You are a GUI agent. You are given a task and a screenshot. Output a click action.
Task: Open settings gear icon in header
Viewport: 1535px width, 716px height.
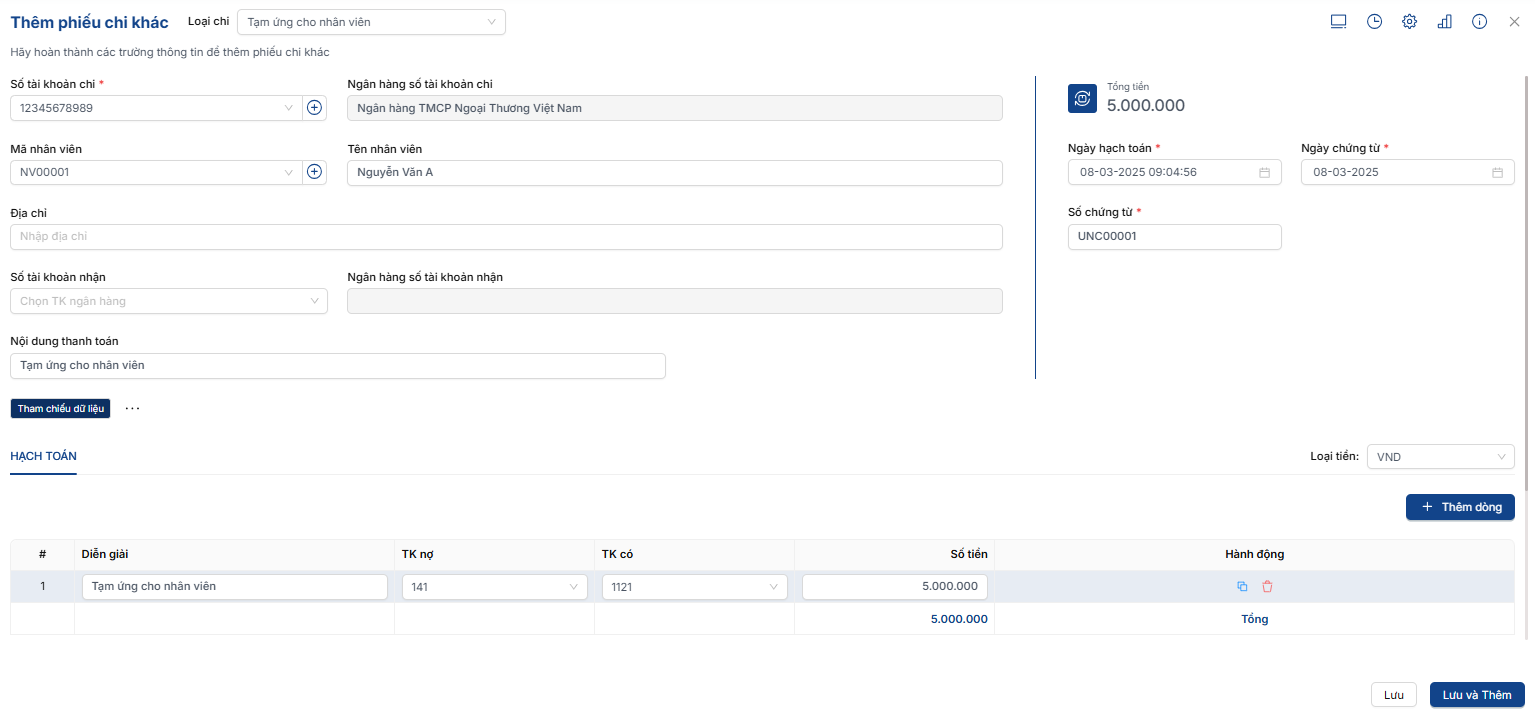1409,22
